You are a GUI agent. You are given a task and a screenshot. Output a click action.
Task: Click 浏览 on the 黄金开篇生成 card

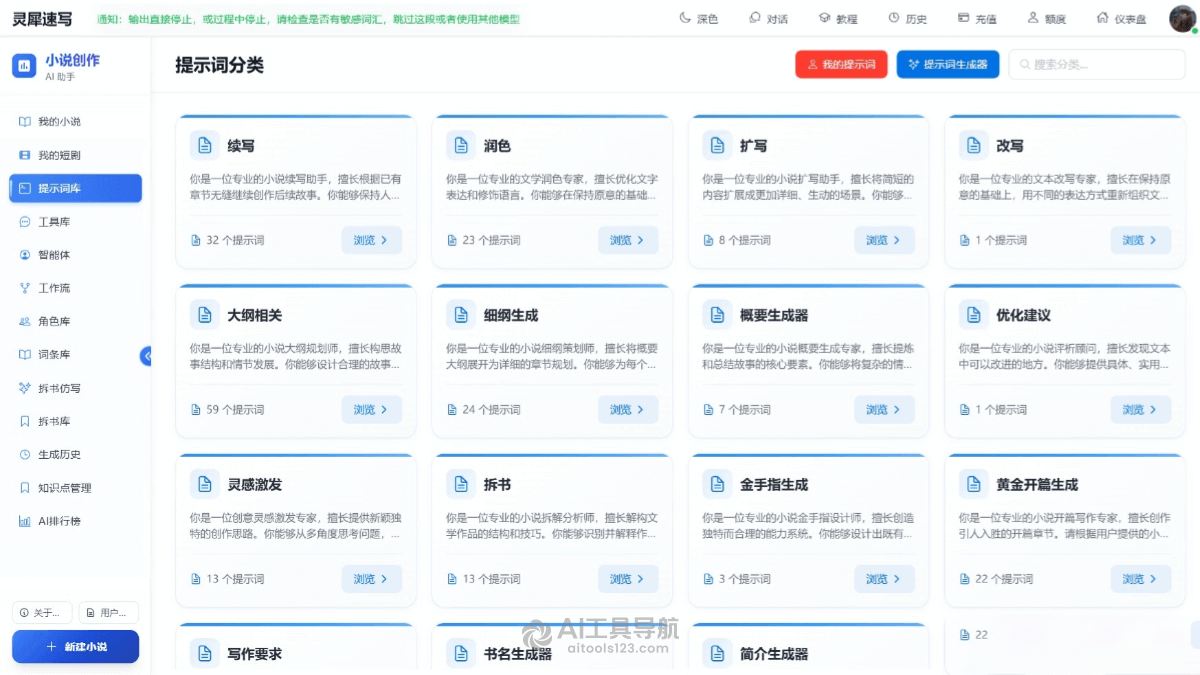[x=1140, y=579]
